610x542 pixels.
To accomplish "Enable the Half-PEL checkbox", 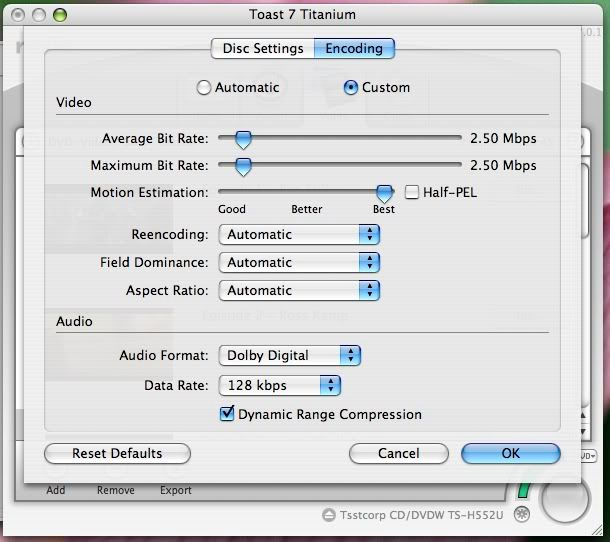I will point(412,192).
